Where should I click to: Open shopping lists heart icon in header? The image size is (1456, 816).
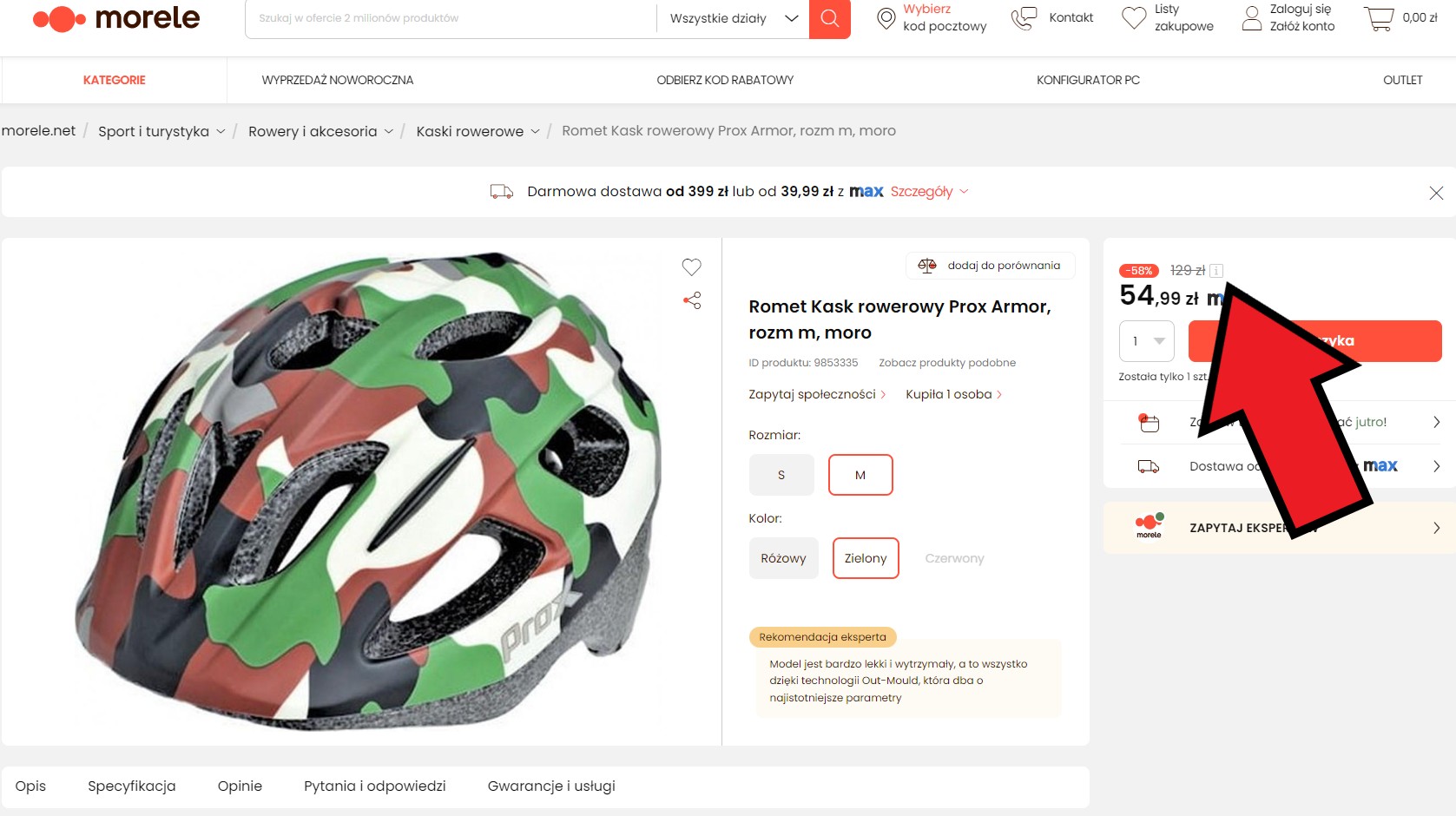[x=1134, y=18]
